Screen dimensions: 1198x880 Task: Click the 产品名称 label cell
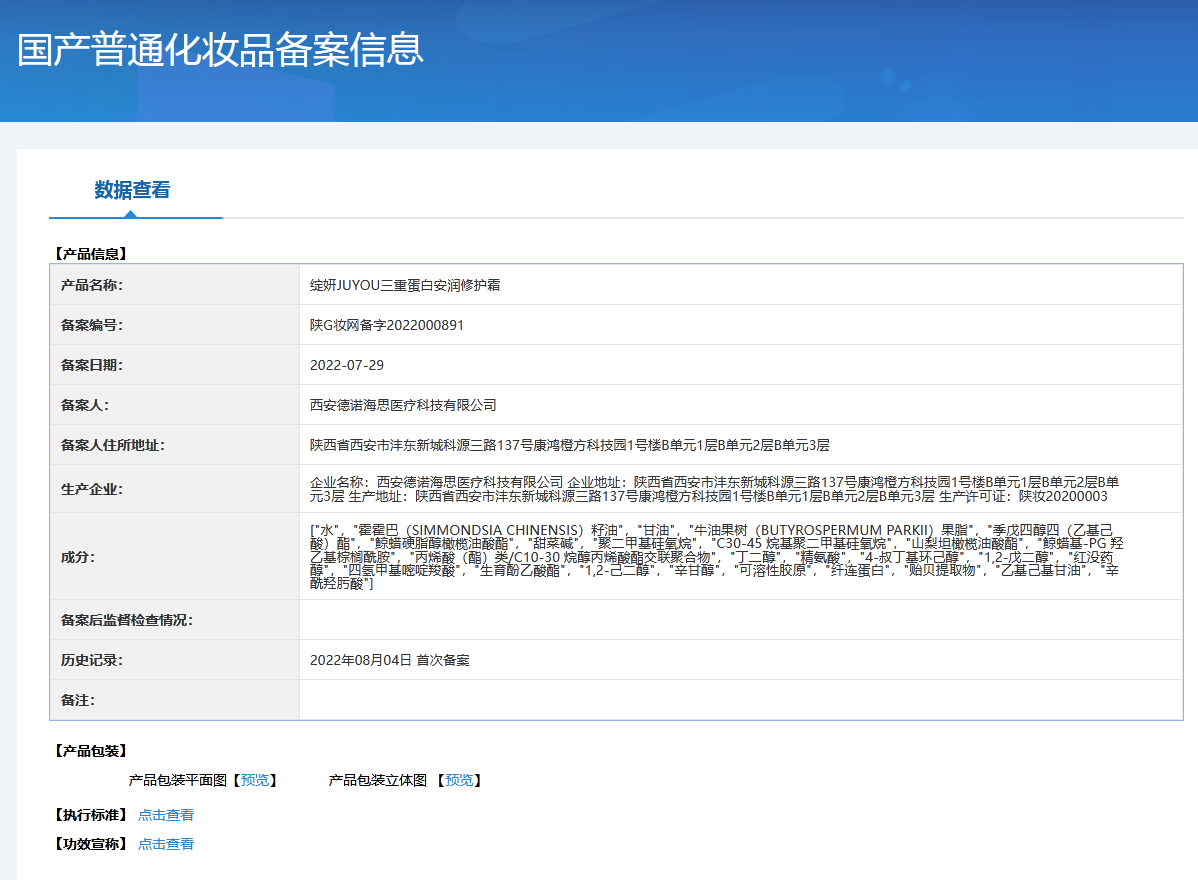pyautogui.click(x=92, y=285)
